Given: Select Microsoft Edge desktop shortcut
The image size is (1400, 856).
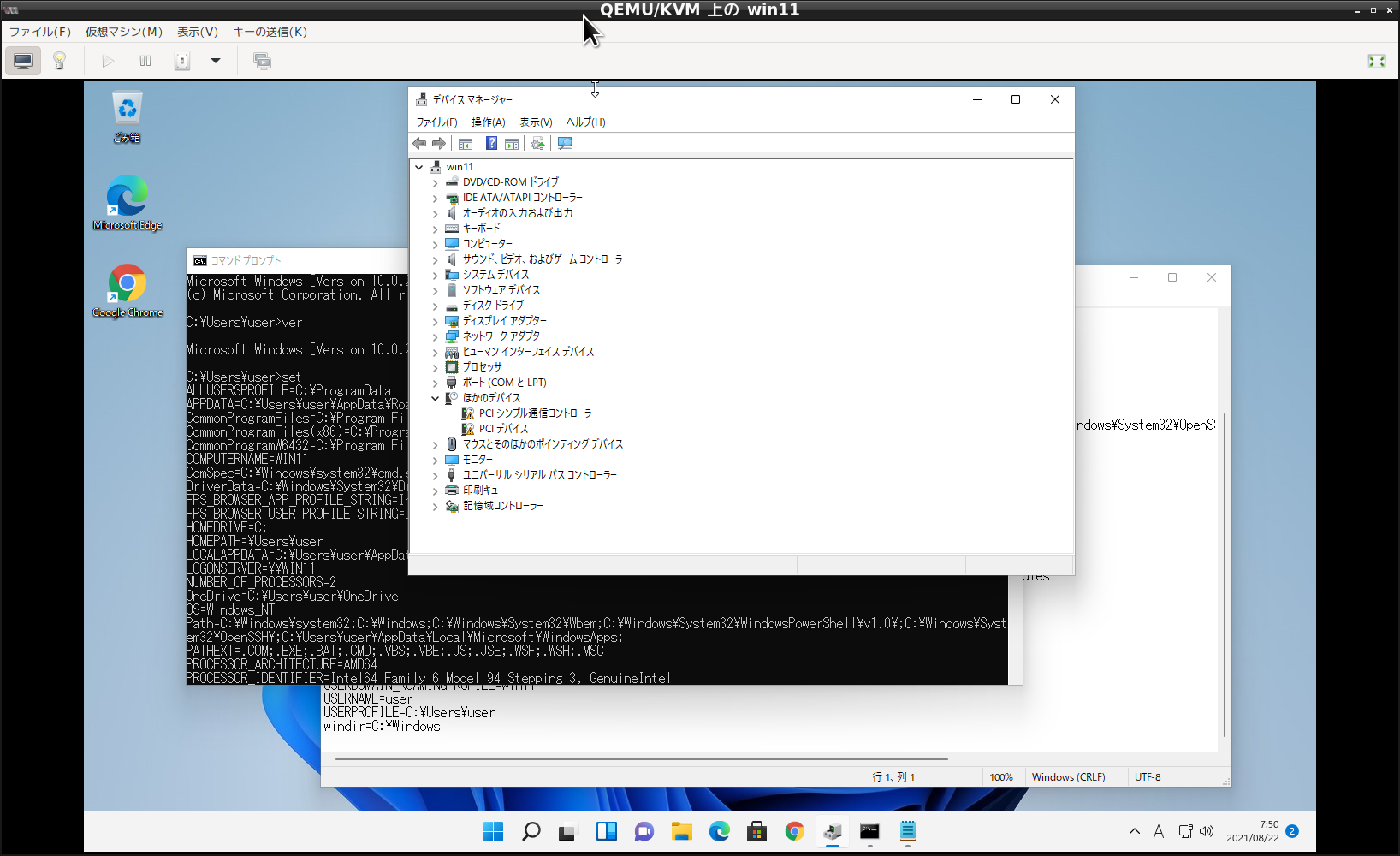Looking at the screenshot, I should (x=128, y=203).
